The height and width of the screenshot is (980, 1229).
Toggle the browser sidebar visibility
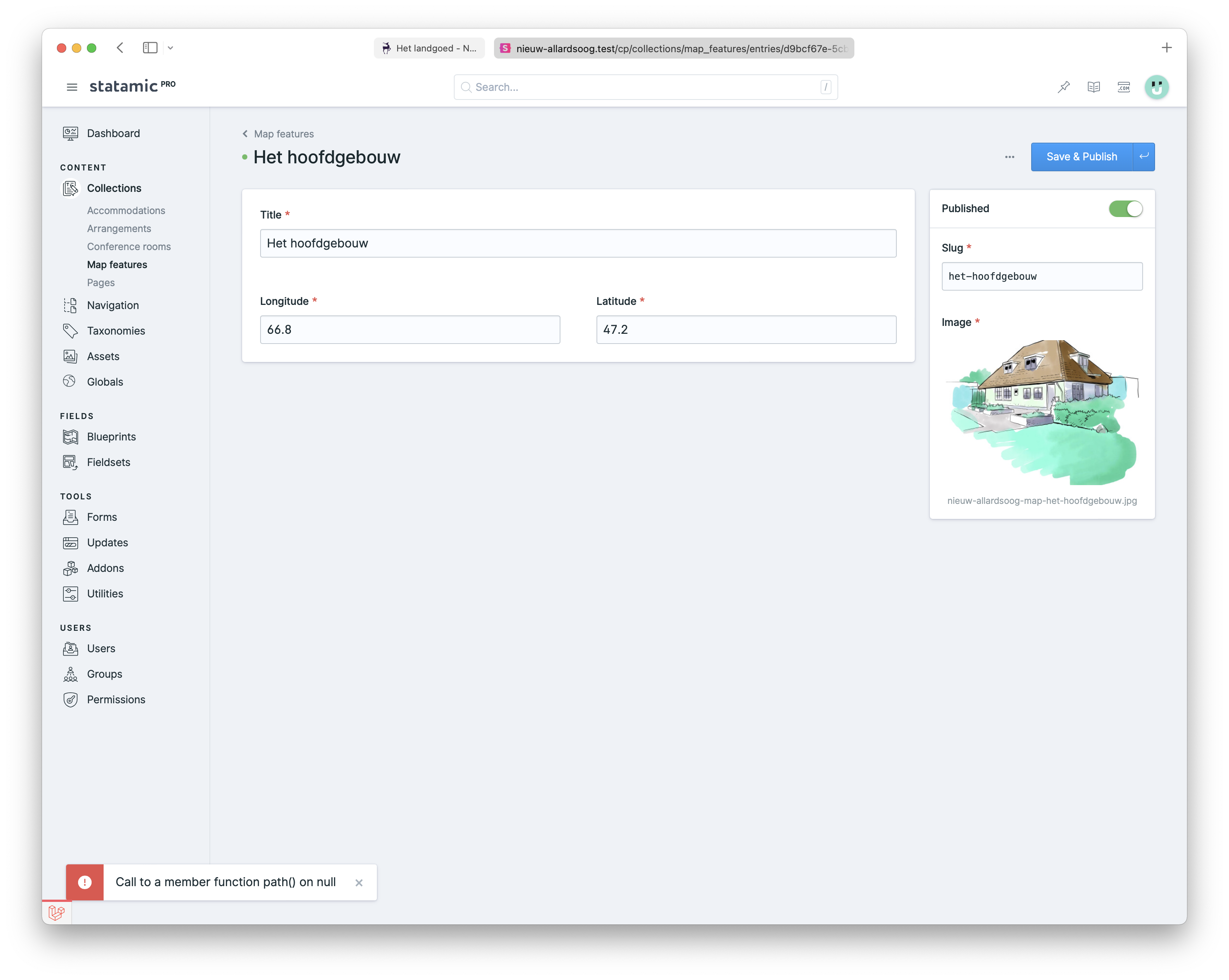(x=150, y=48)
